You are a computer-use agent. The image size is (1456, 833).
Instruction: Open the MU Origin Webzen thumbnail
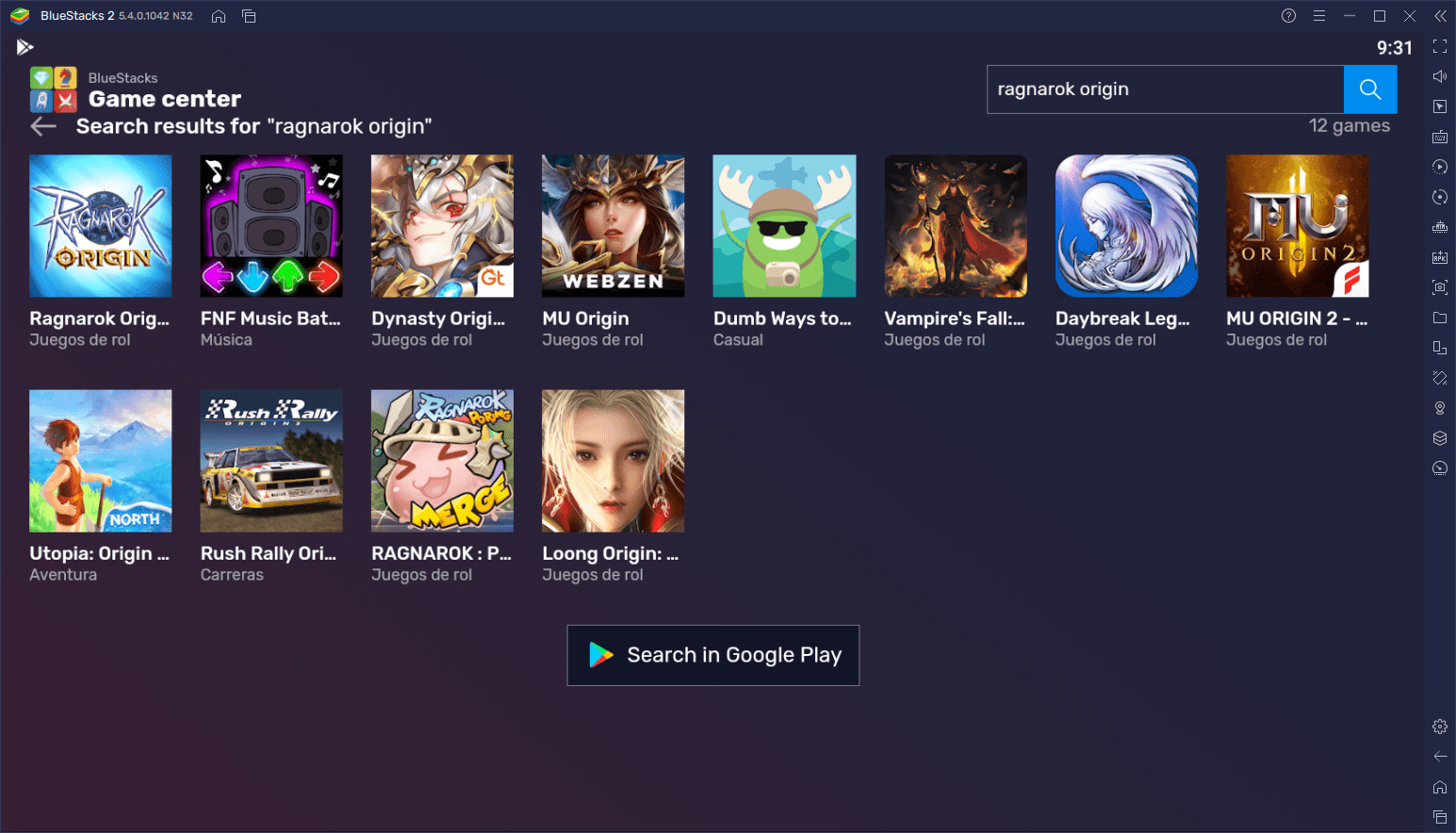[613, 226]
